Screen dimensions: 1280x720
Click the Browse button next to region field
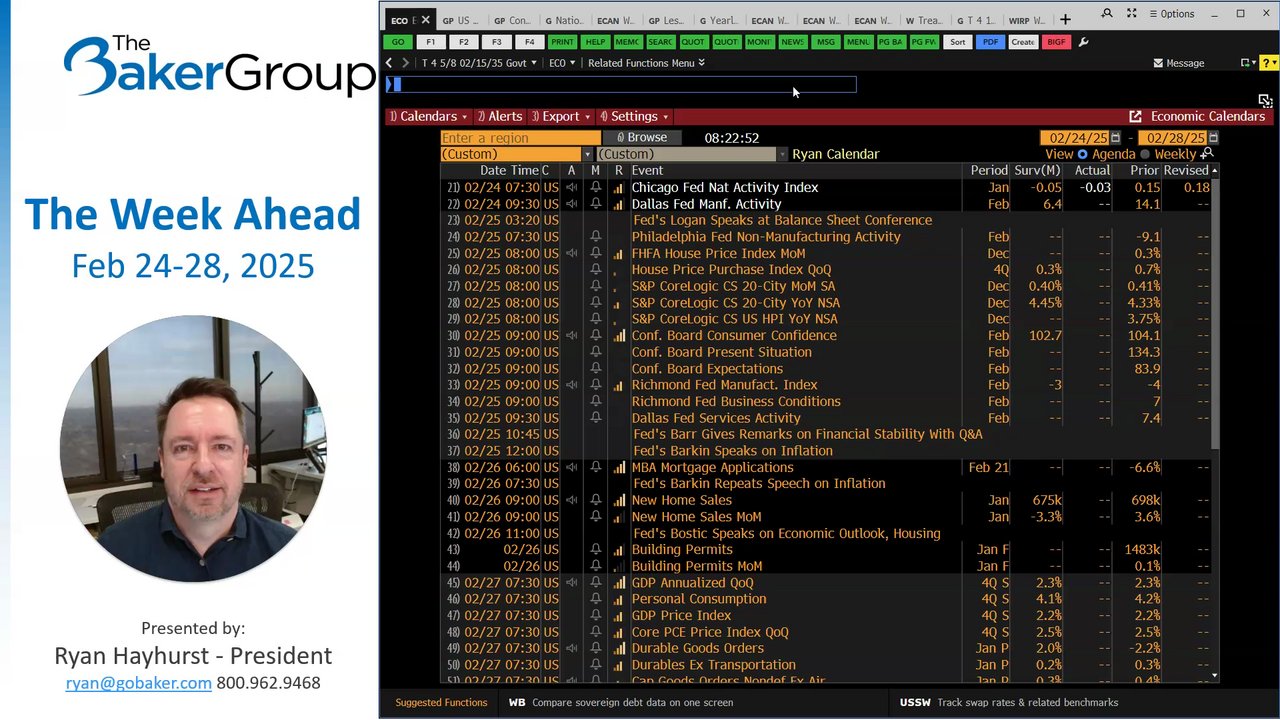coord(641,138)
